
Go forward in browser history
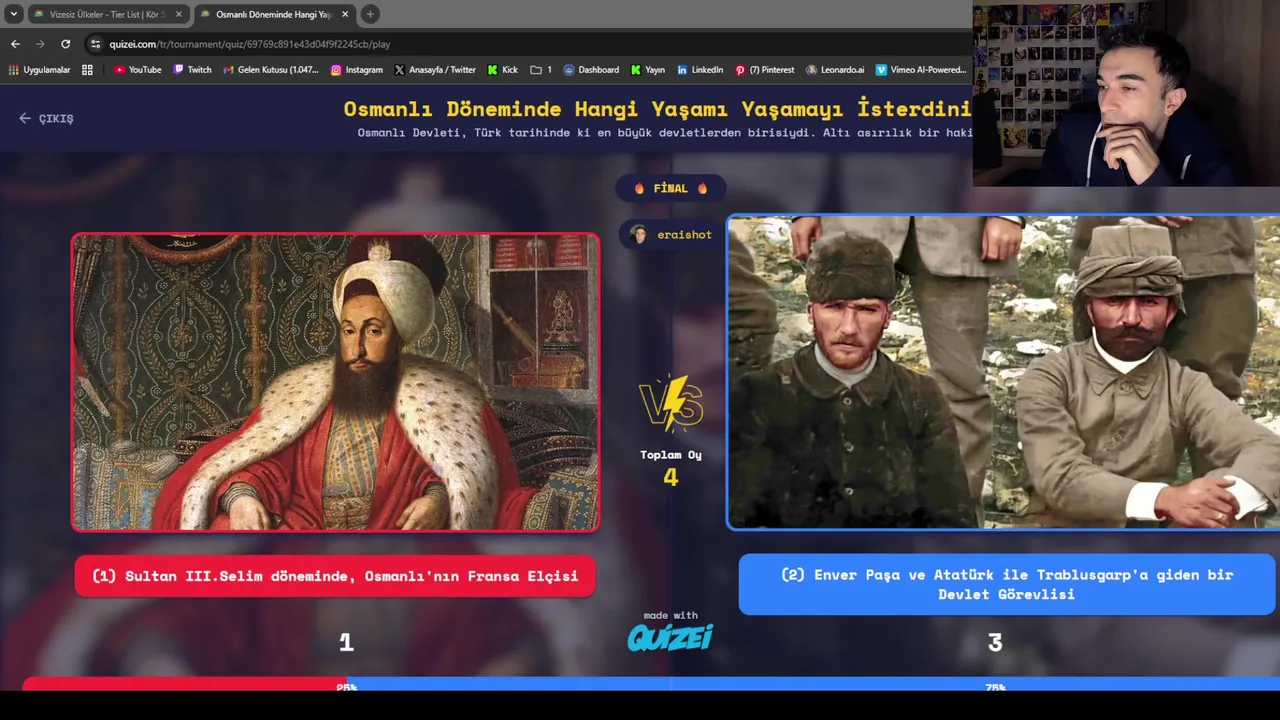40,44
